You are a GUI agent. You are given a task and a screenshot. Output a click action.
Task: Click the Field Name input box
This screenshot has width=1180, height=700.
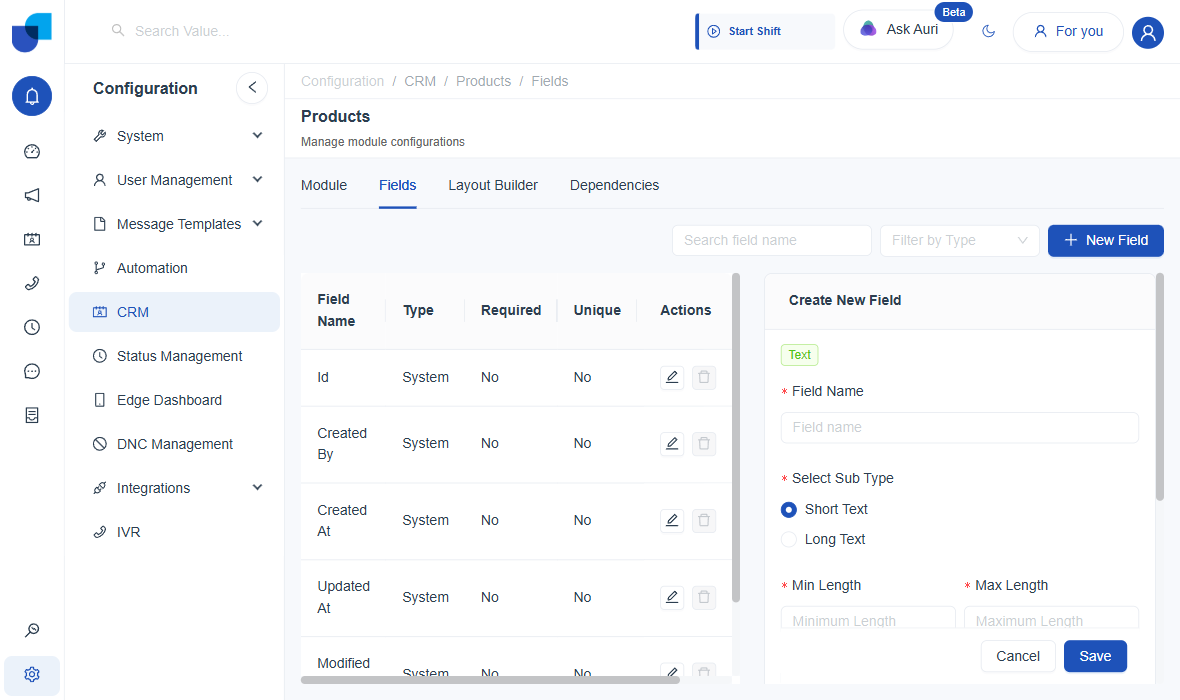(x=960, y=428)
